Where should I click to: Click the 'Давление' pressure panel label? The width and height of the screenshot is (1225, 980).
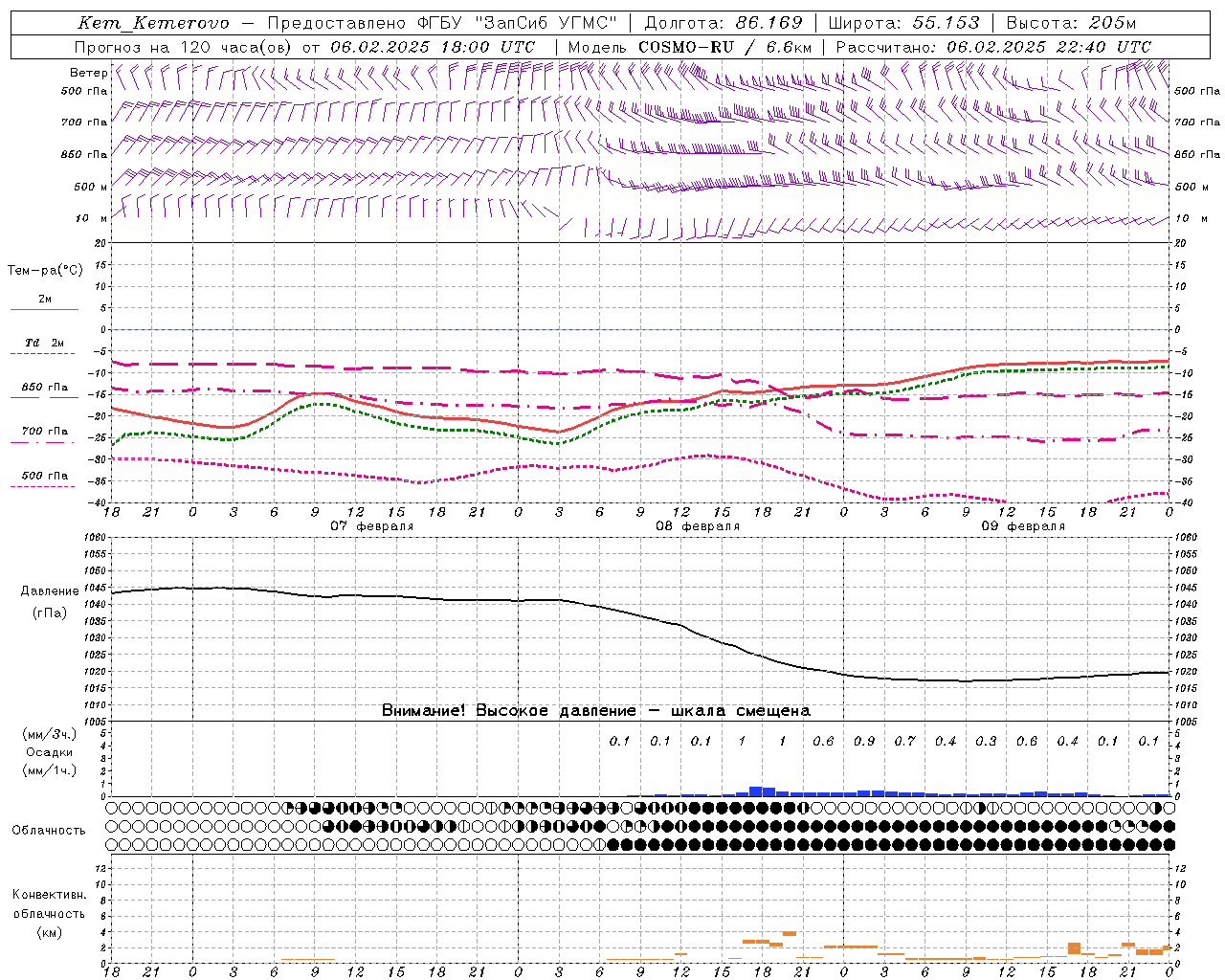[x=50, y=591]
